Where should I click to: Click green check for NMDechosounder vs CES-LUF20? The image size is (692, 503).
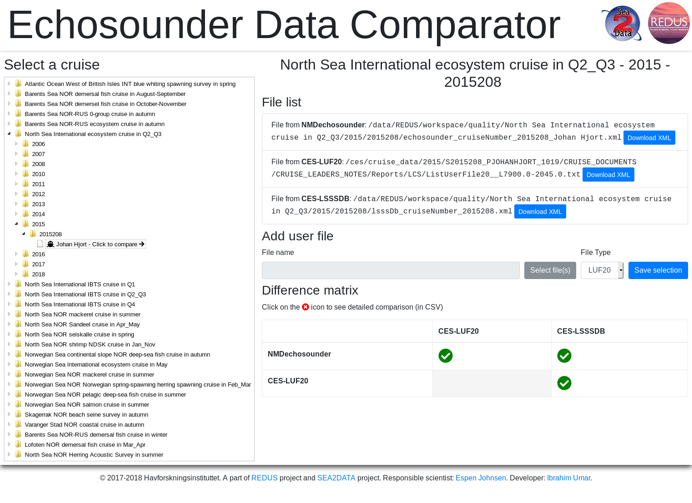click(445, 356)
